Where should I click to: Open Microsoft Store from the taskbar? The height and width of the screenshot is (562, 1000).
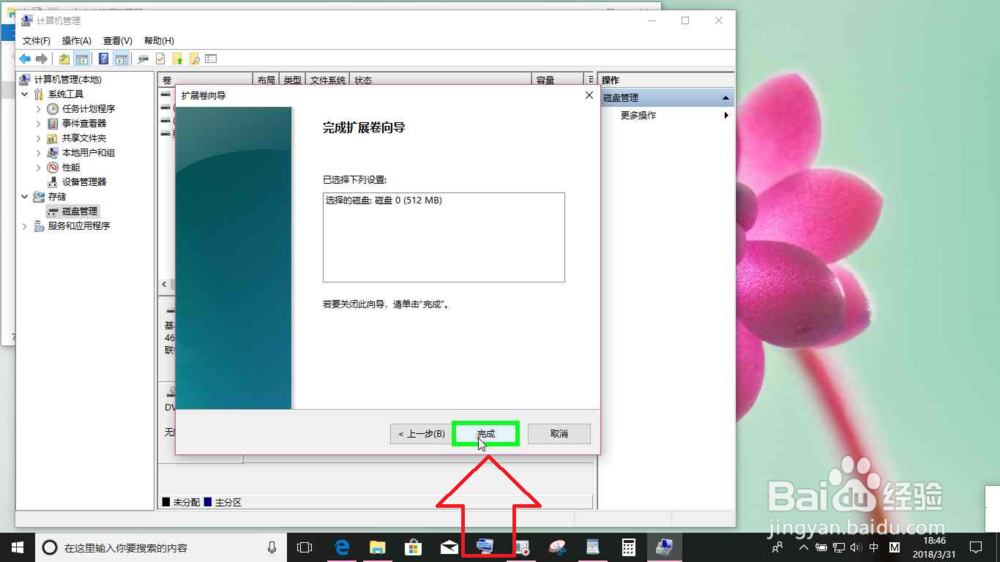coord(413,547)
